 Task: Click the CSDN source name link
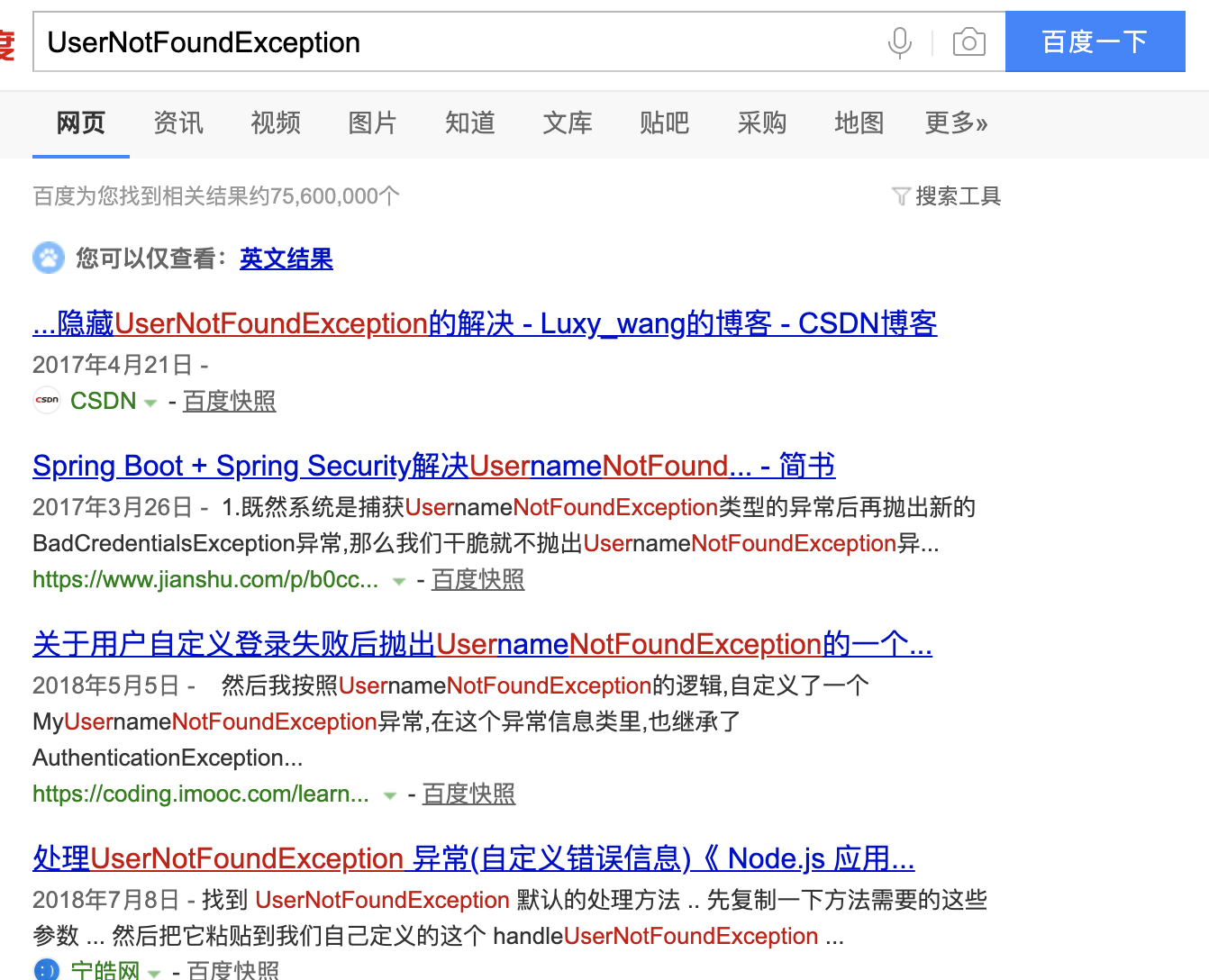(x=104, y=401)
